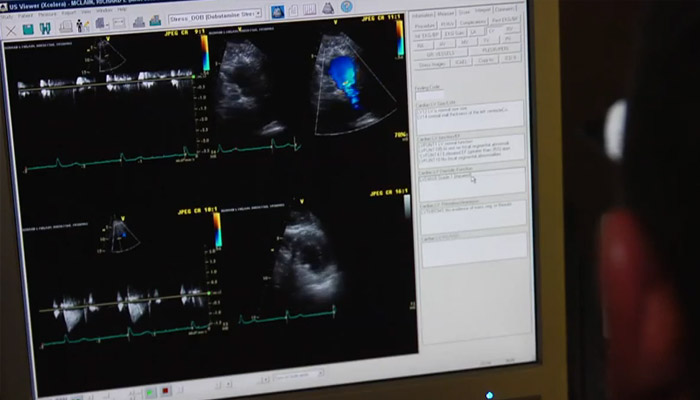Image resolution: width=700 pixels, height=400 pixels.
Task: Click the X close-study toolbar icon
Action: tap(11, 31)
